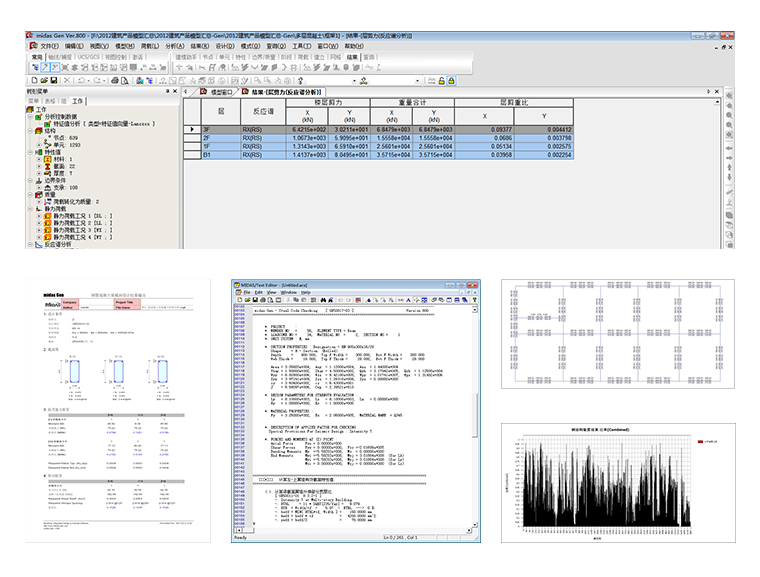
Task: Click the midas Gen app icon beside 文件 menu
Action: [33, 46]
